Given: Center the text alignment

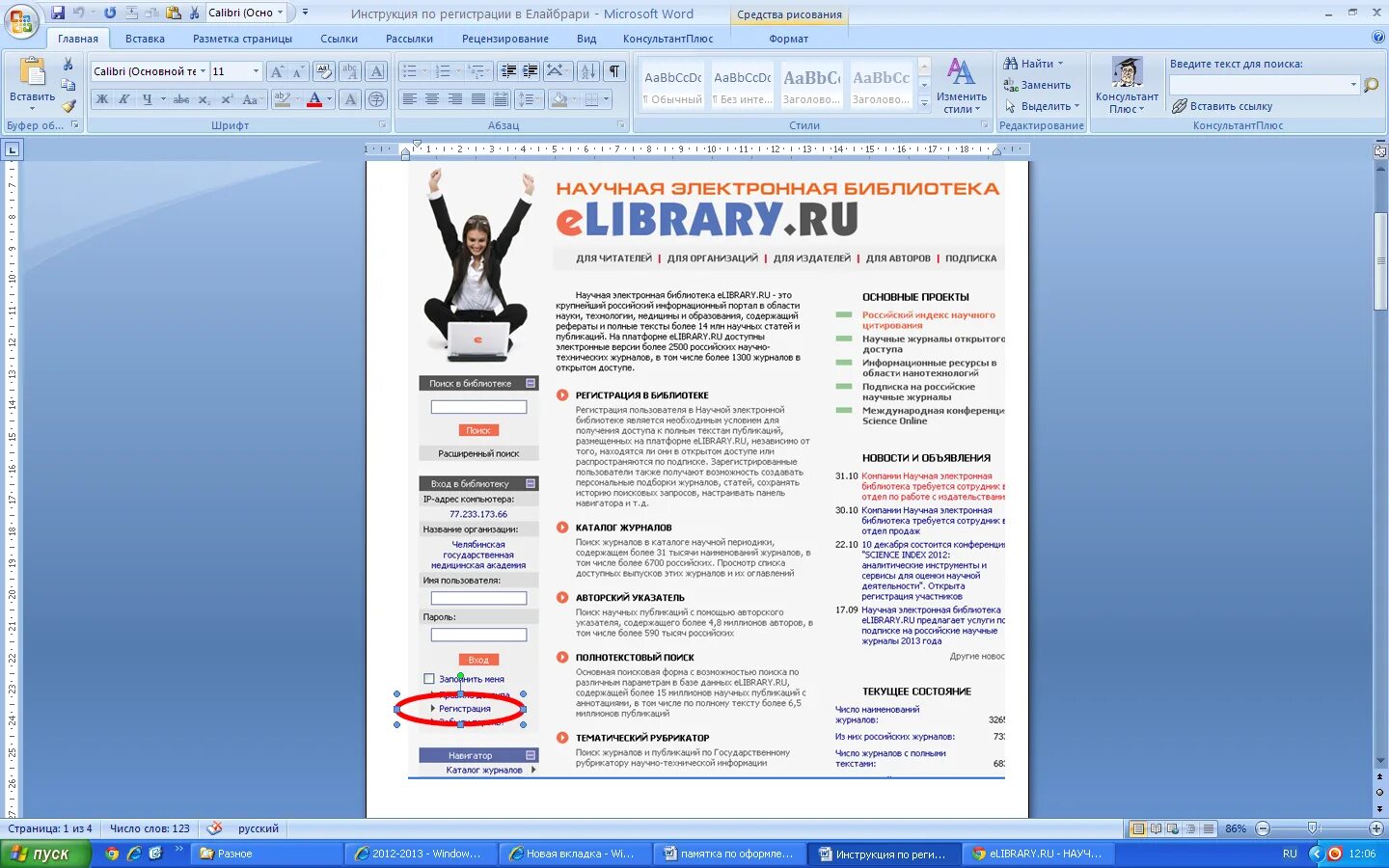Looking at the screenshot, I should pyautogui.click(x=431, y=99).
